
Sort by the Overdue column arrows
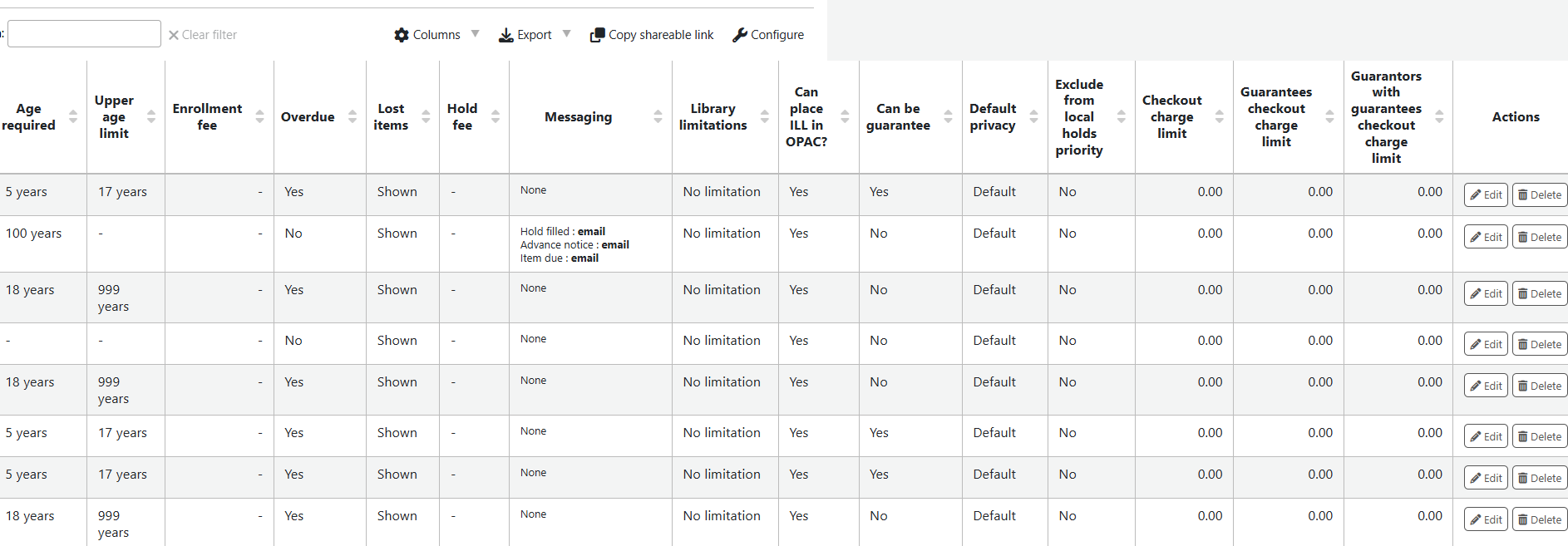pos(353,117)
